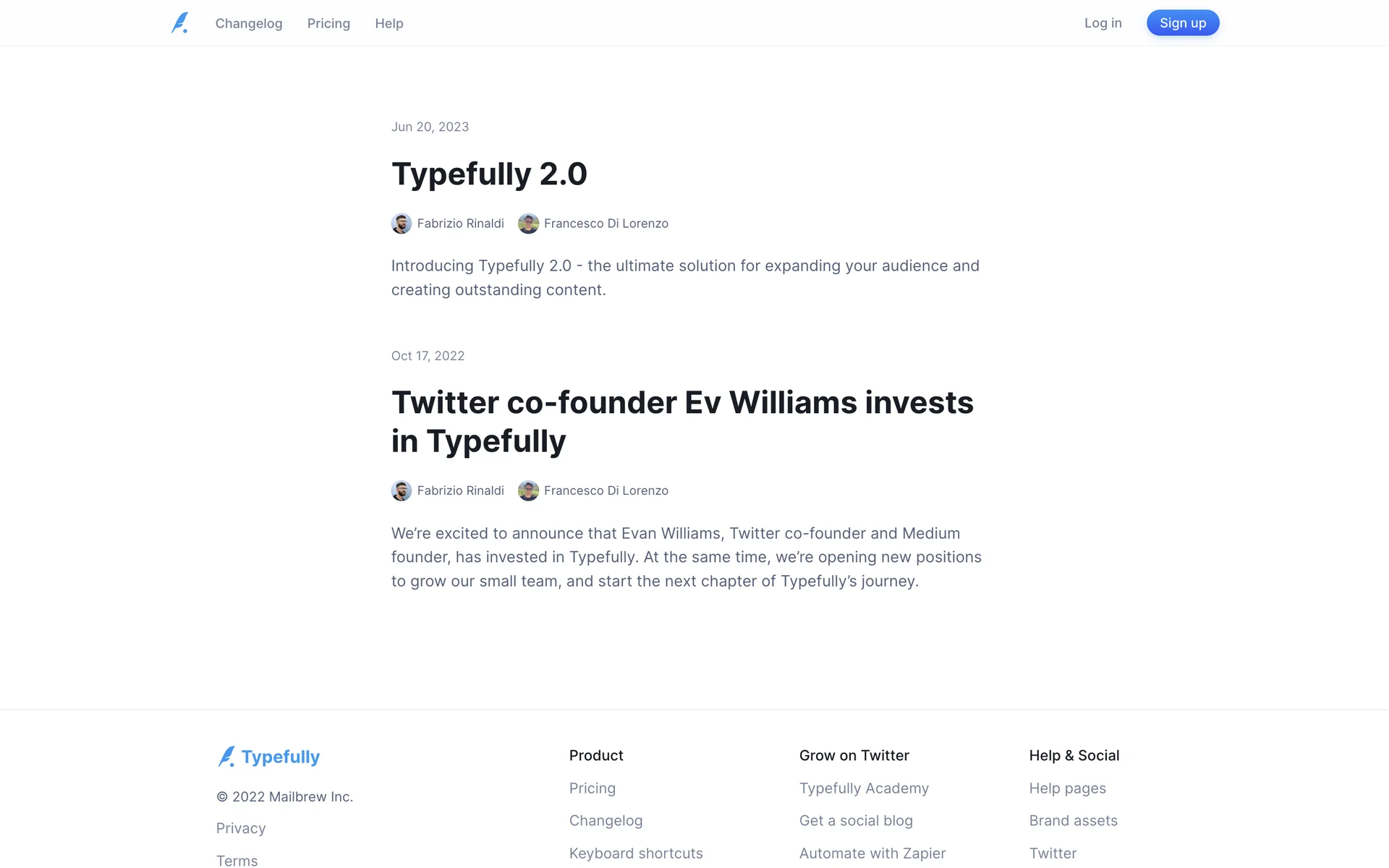1389x868 pixels.
Task: Click Fabrizio Rinaldi's avatar on the Ev Williams post
Action: point(402,490)
